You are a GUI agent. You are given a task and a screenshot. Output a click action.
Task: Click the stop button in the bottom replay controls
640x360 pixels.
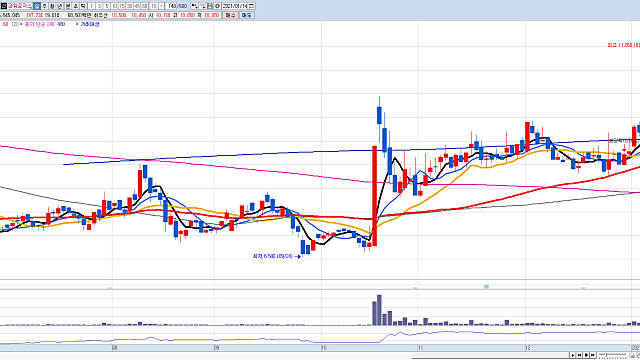[586, 355]
